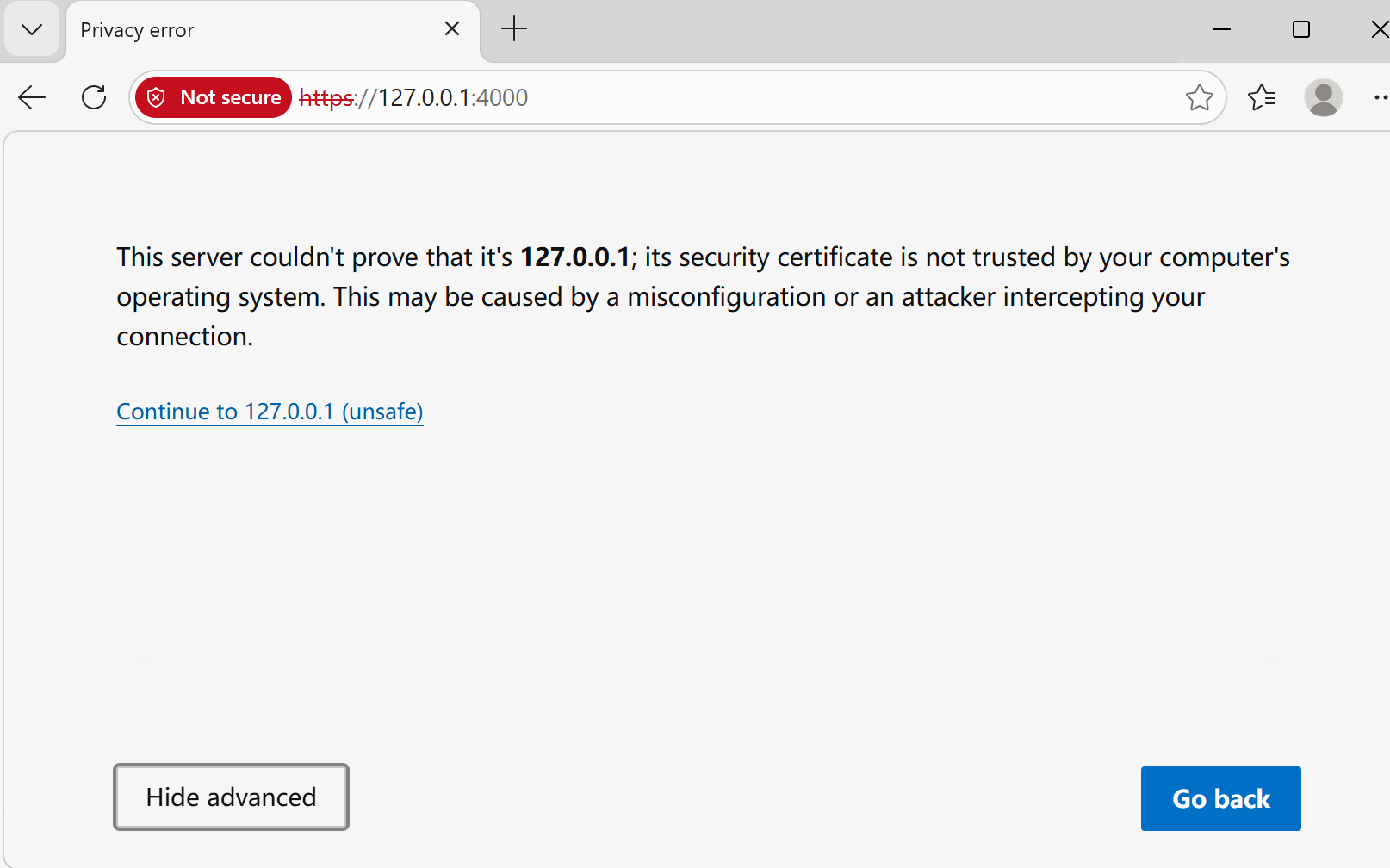Close the Privacy error tab
This screenshot has width=1390, height=868.
[452, 28]
